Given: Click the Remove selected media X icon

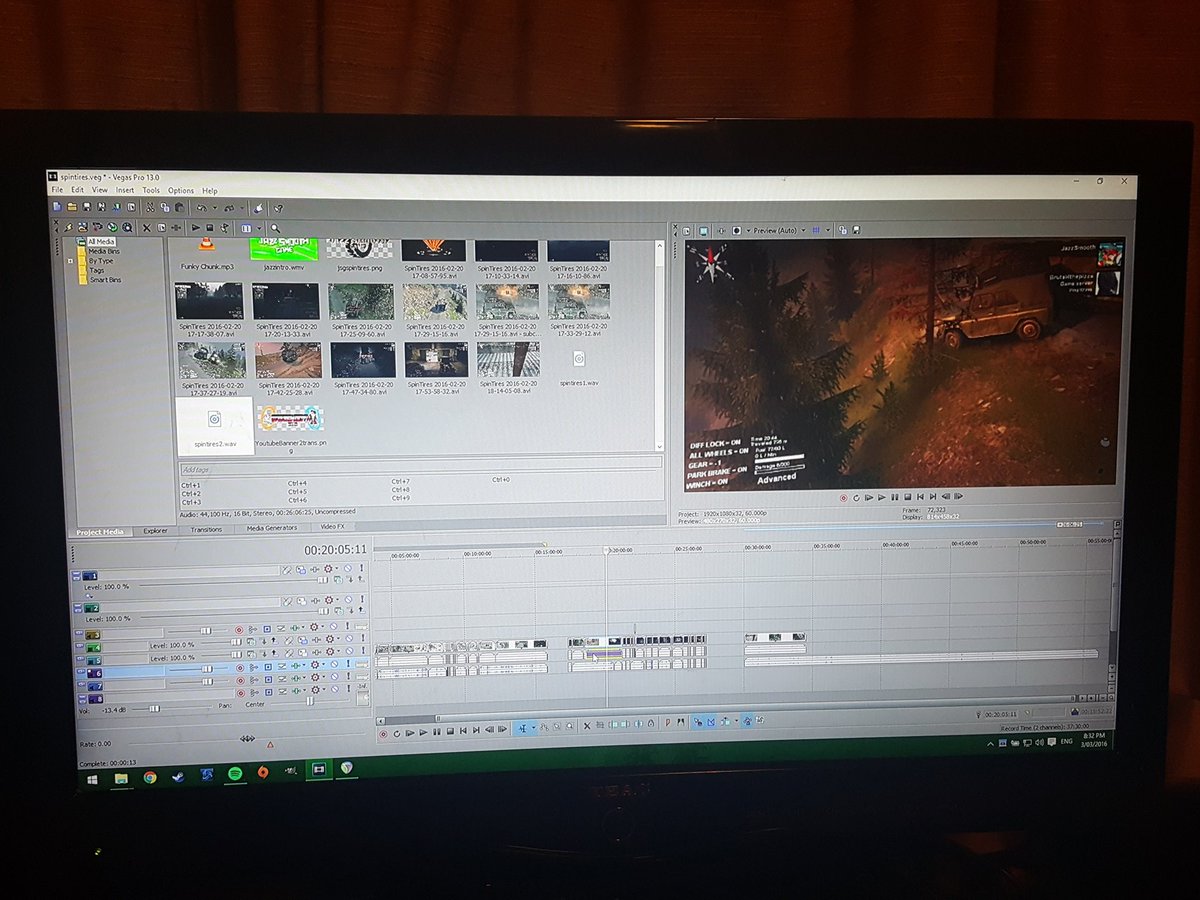Looking at the screenshot, I should point(147,228).
